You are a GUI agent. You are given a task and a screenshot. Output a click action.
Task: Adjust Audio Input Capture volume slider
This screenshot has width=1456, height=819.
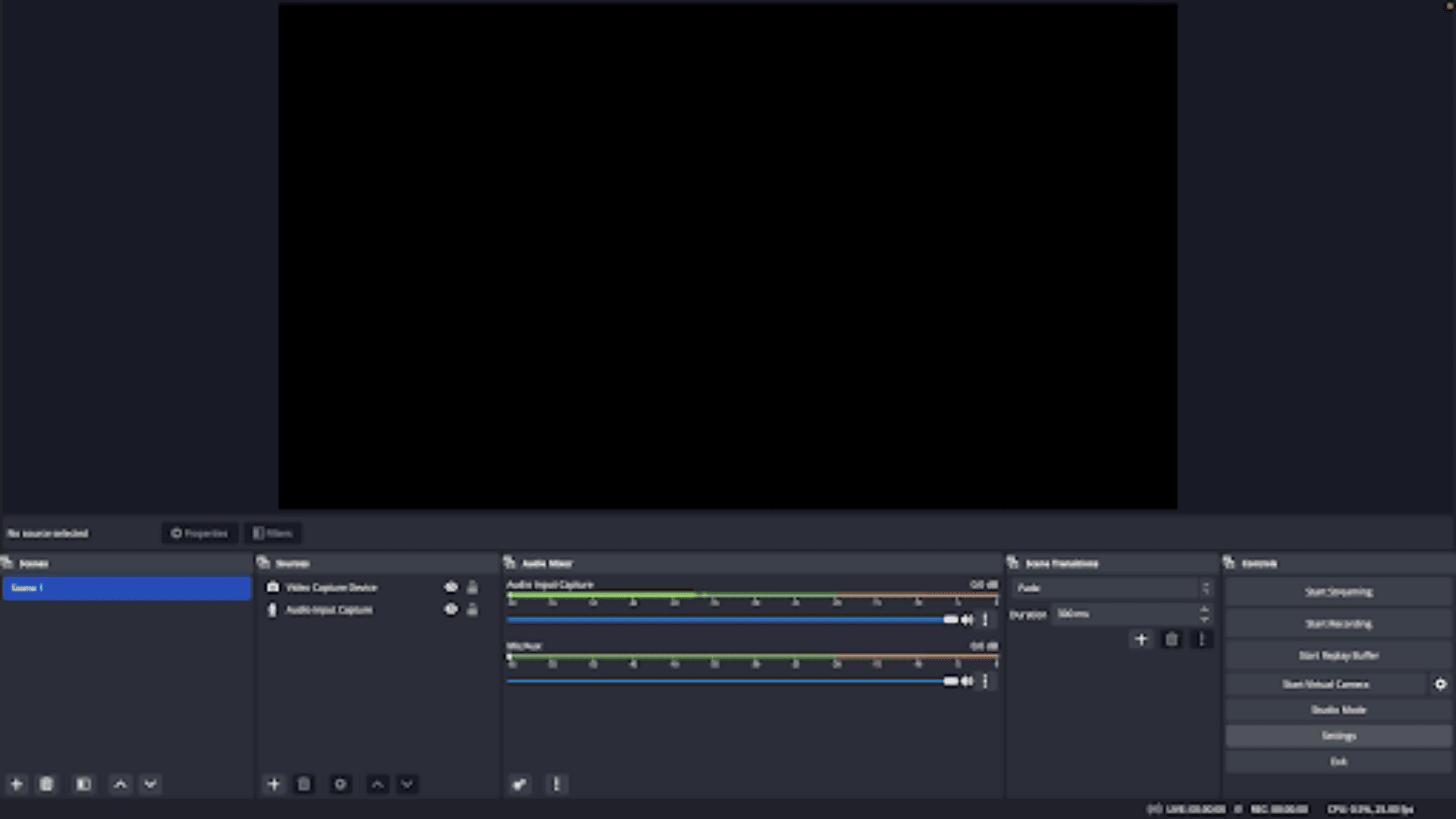click(x=950, y=620)
